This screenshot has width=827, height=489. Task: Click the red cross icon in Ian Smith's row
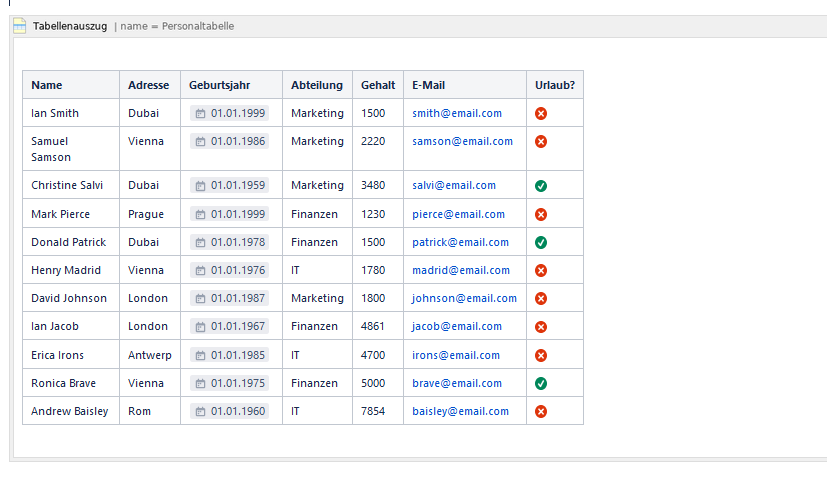541,113
